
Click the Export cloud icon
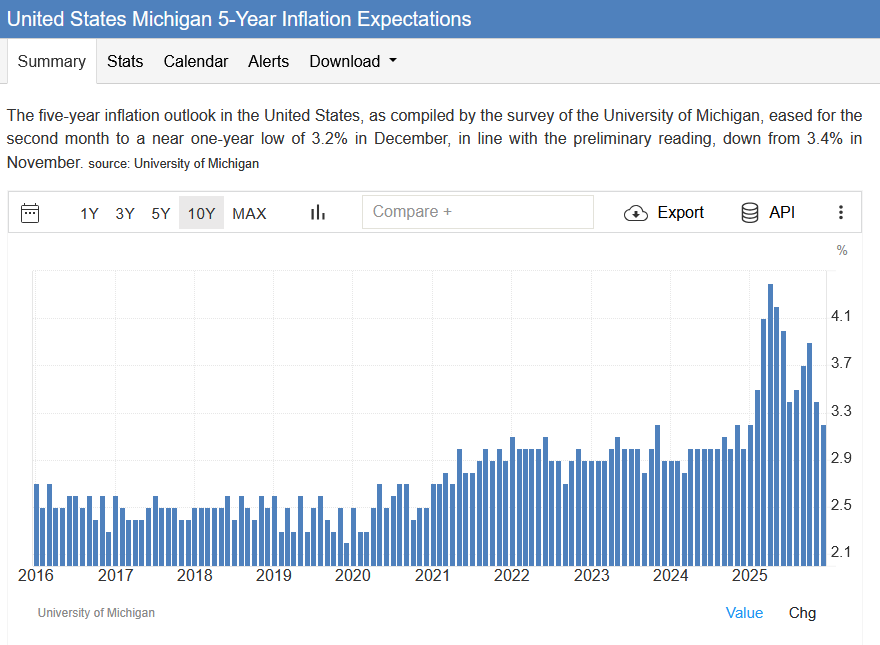(634, 212)
